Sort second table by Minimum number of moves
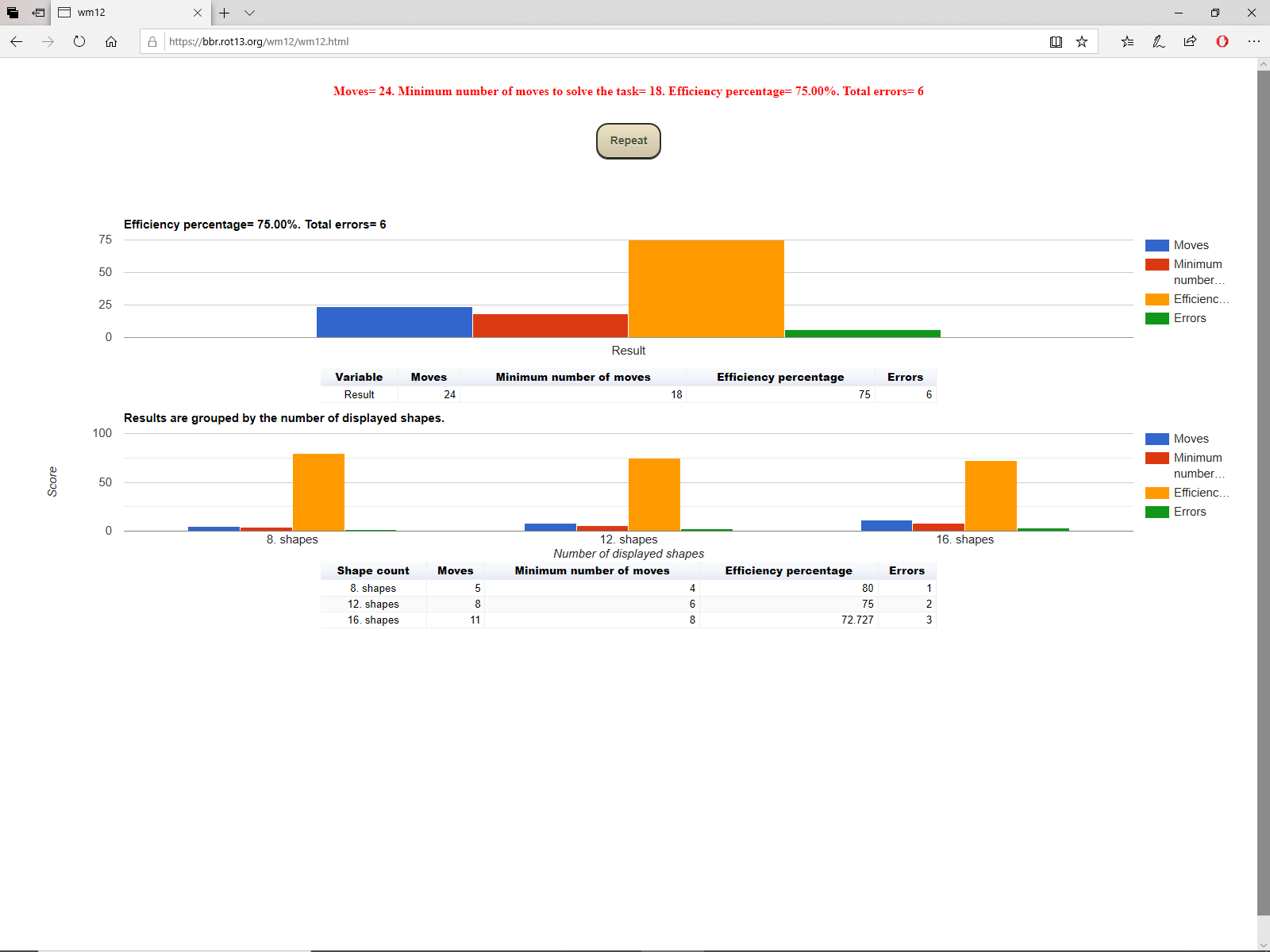The height and width of the screenshot is (952, 1270). (x=592, y=570)
